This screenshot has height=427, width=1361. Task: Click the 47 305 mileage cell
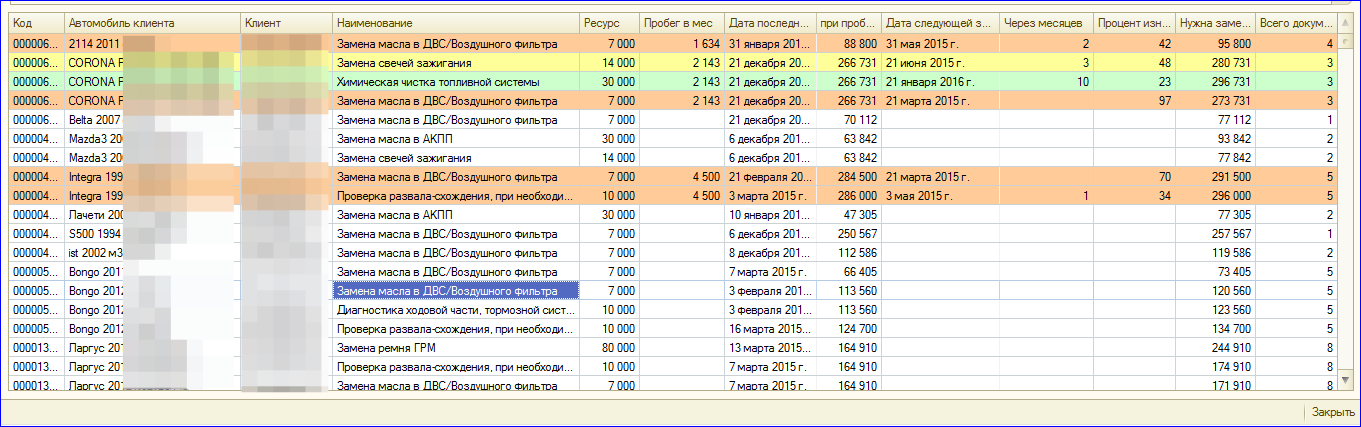tap(849, 215)
